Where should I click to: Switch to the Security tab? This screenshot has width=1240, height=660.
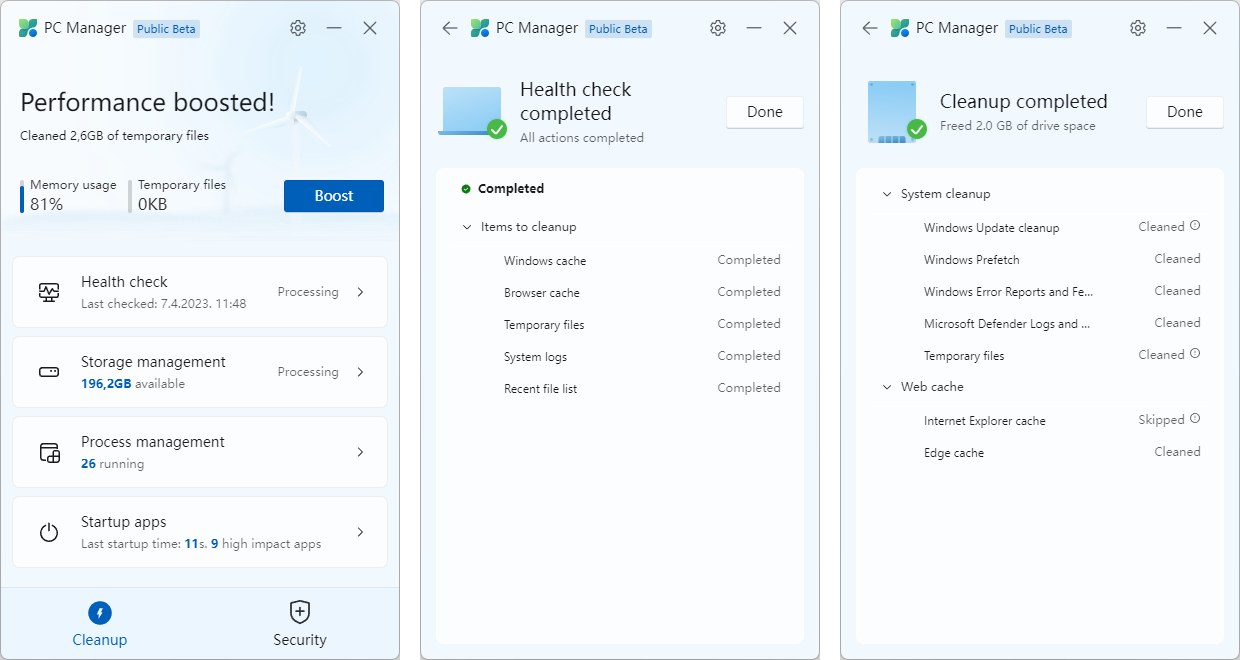(300, 623)
